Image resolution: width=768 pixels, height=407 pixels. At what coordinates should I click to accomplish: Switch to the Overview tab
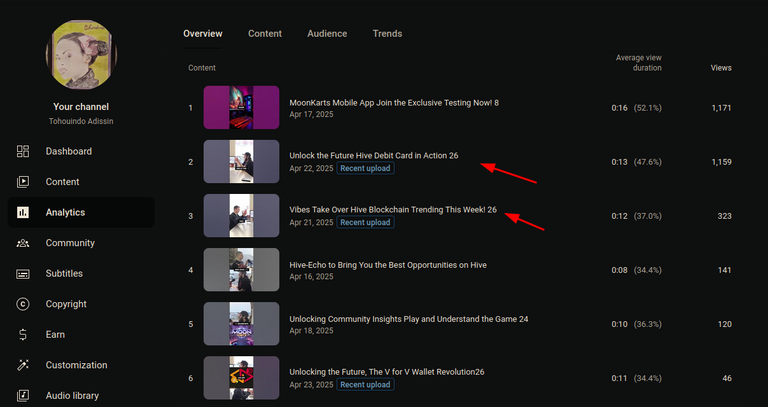tap(203, 34)
